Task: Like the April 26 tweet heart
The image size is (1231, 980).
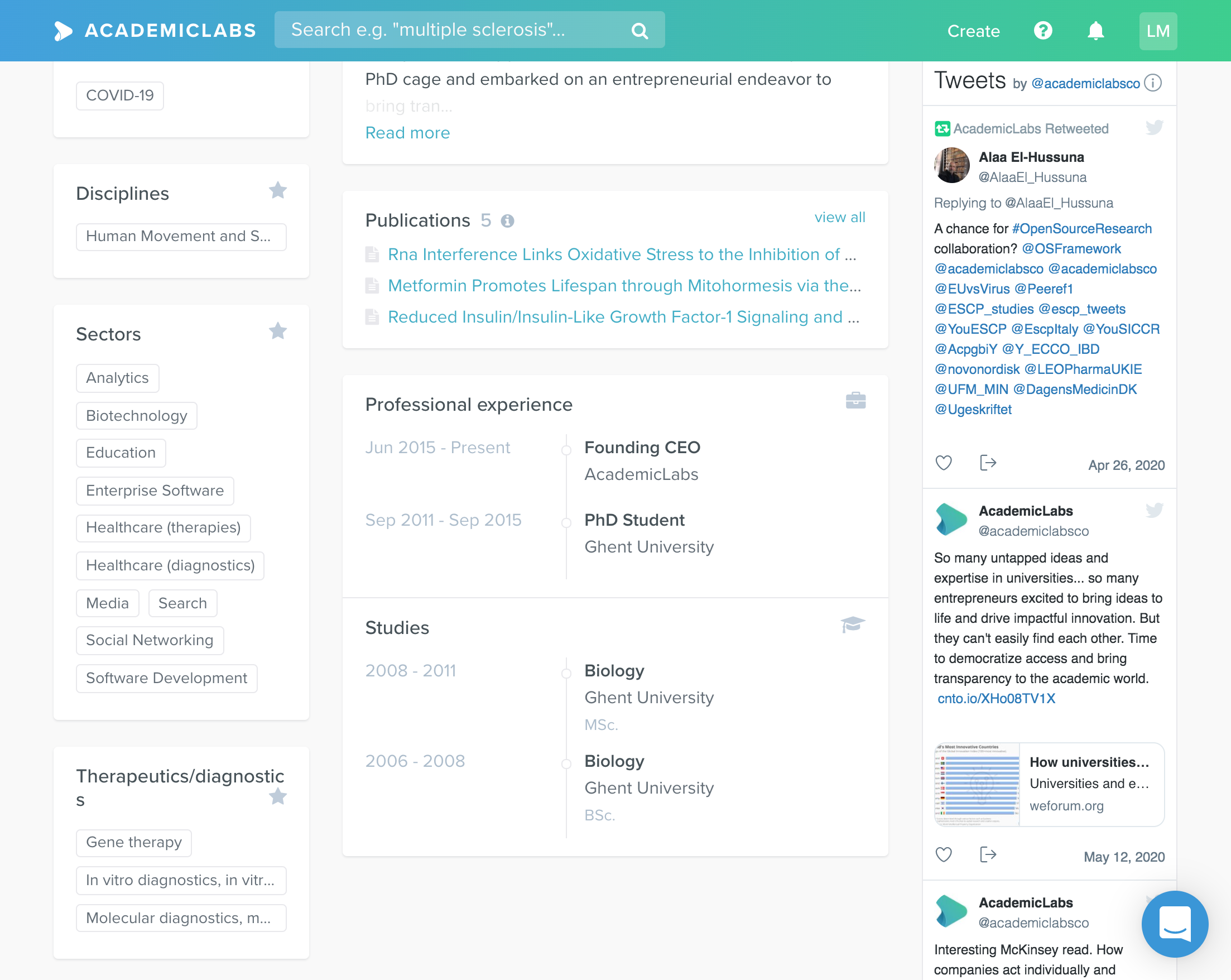Action: 943,463
